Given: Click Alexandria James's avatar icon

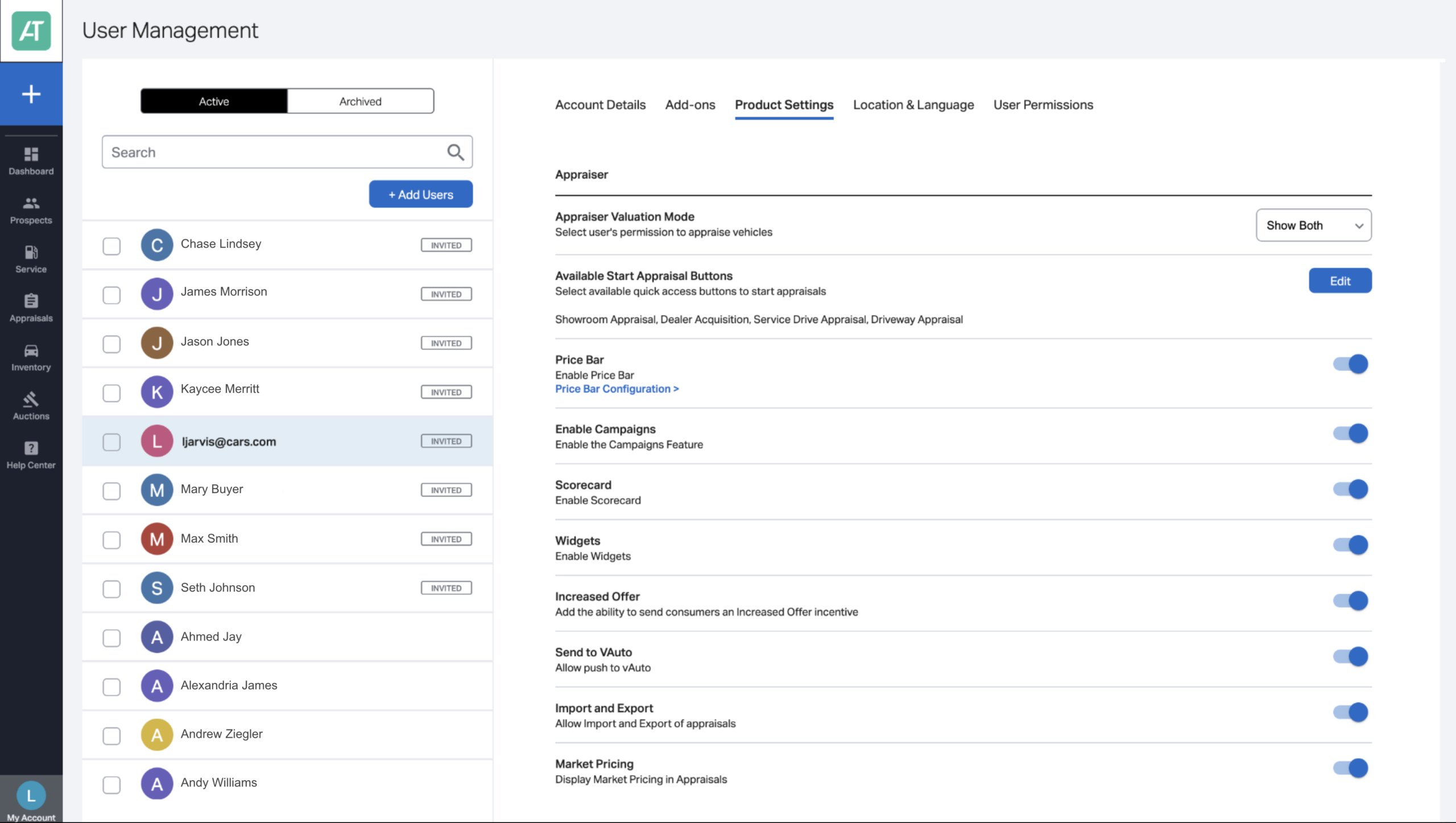Looking at the screenshot, I should pyautogui.click(x=157, y=686).
